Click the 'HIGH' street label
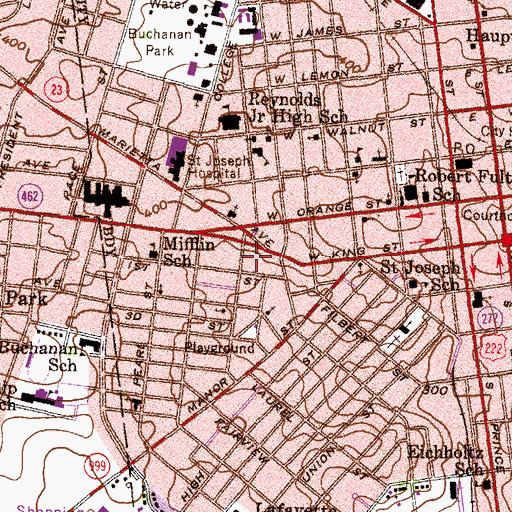This screenshot has width=512, height=512. pos(193,486)
